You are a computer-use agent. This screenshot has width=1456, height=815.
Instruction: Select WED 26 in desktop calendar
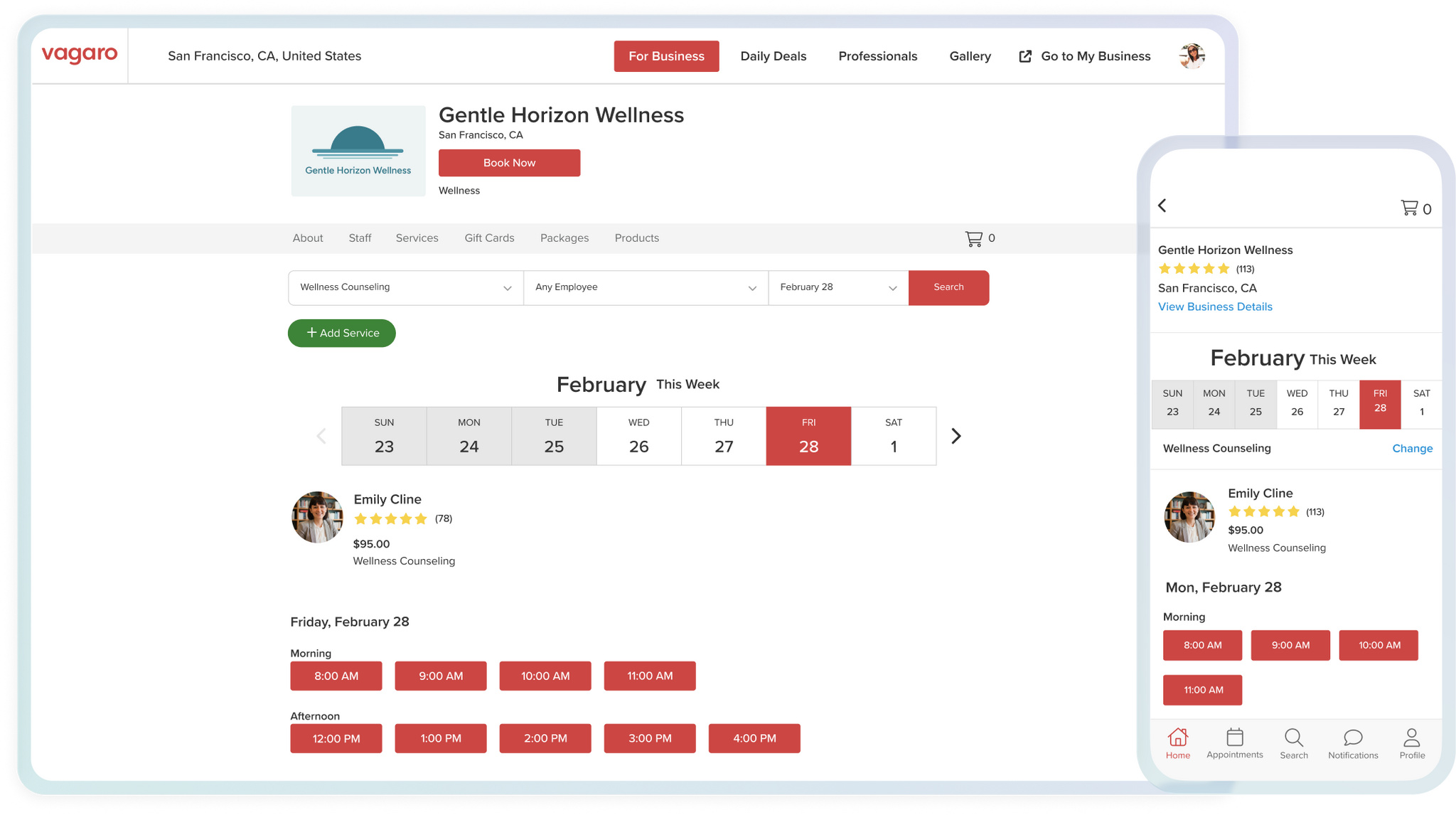(638, 436)
